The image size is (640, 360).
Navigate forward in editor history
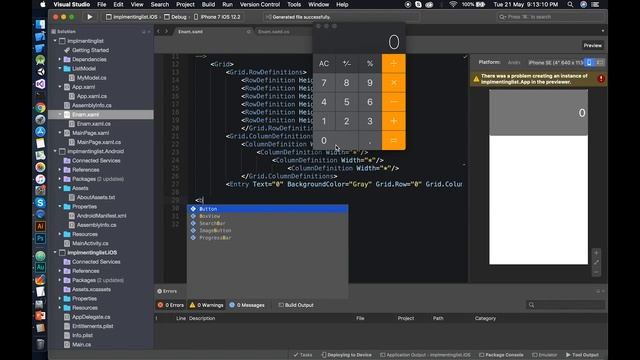(167, 31)
